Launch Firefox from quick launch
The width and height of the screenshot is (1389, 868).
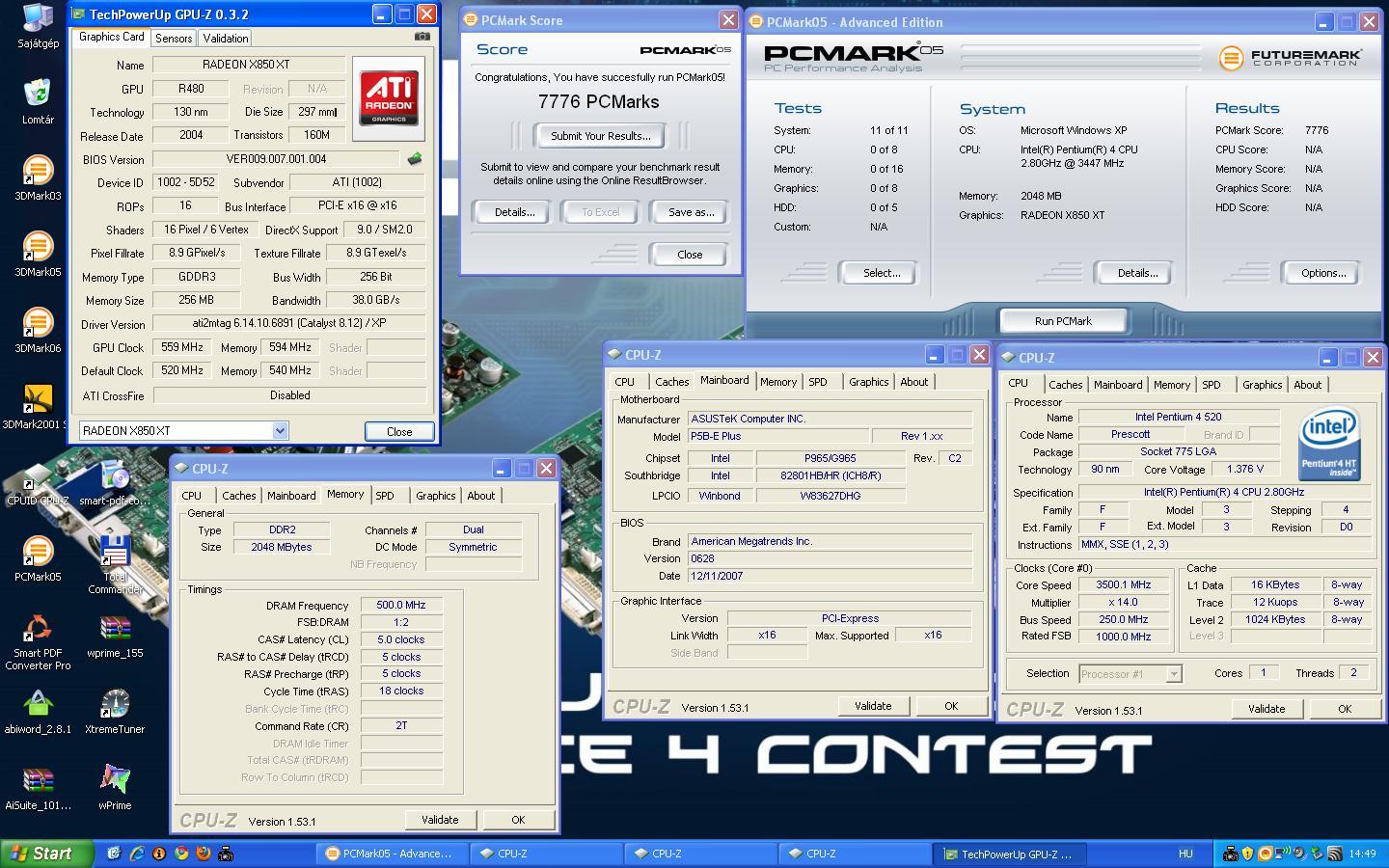(x=203, y=854)
